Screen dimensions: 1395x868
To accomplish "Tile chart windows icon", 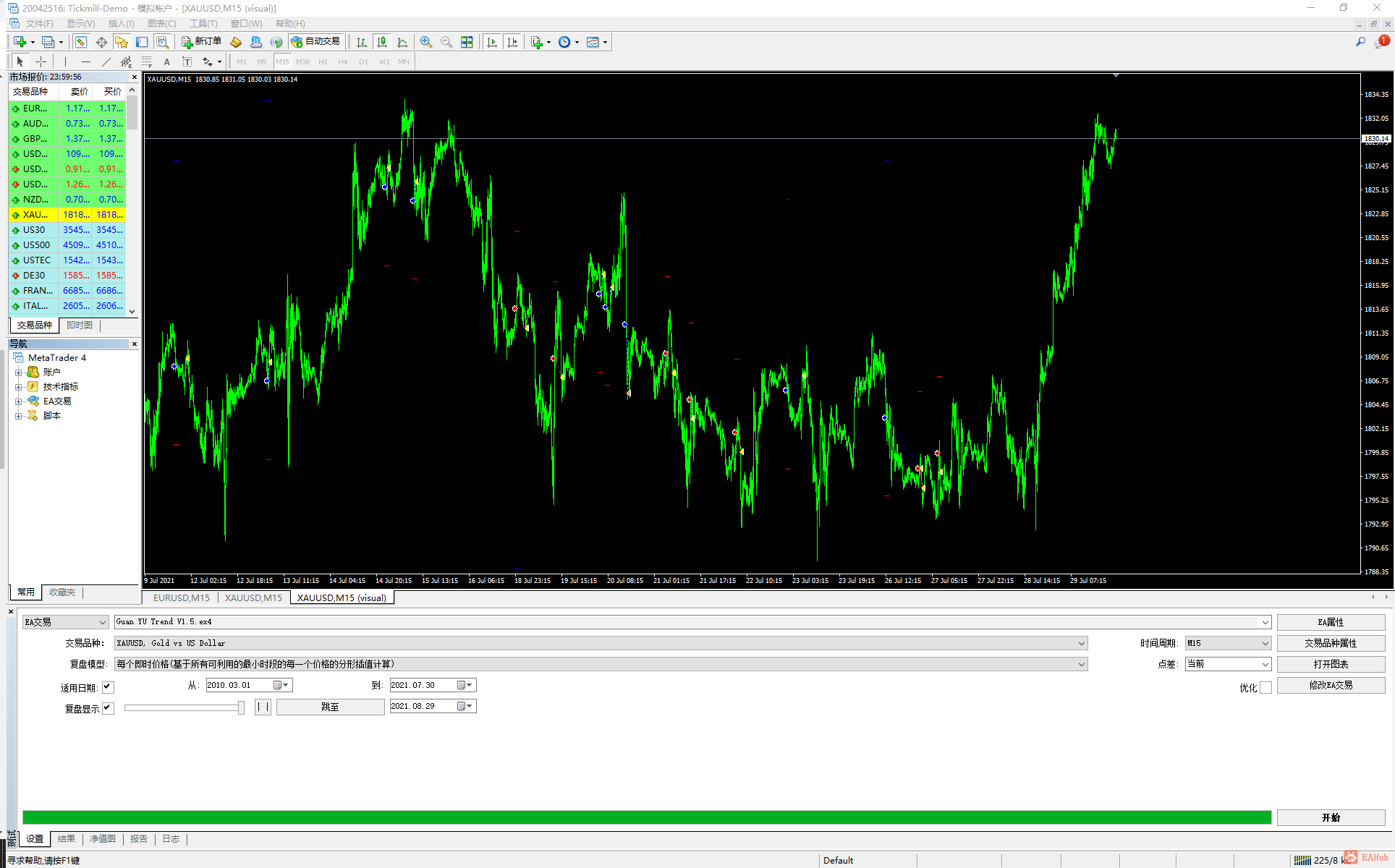I will [x=467, y=42].
